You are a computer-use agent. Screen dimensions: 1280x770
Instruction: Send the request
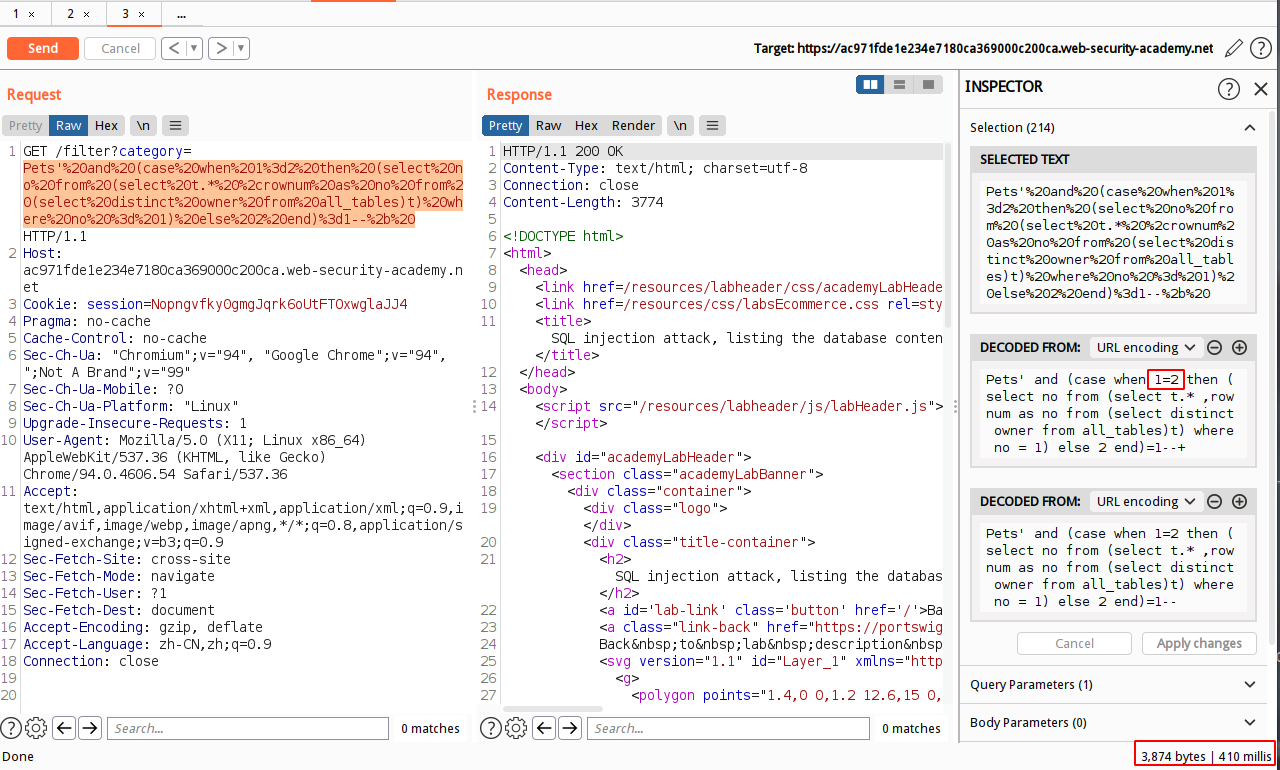[x=42, y=48]
